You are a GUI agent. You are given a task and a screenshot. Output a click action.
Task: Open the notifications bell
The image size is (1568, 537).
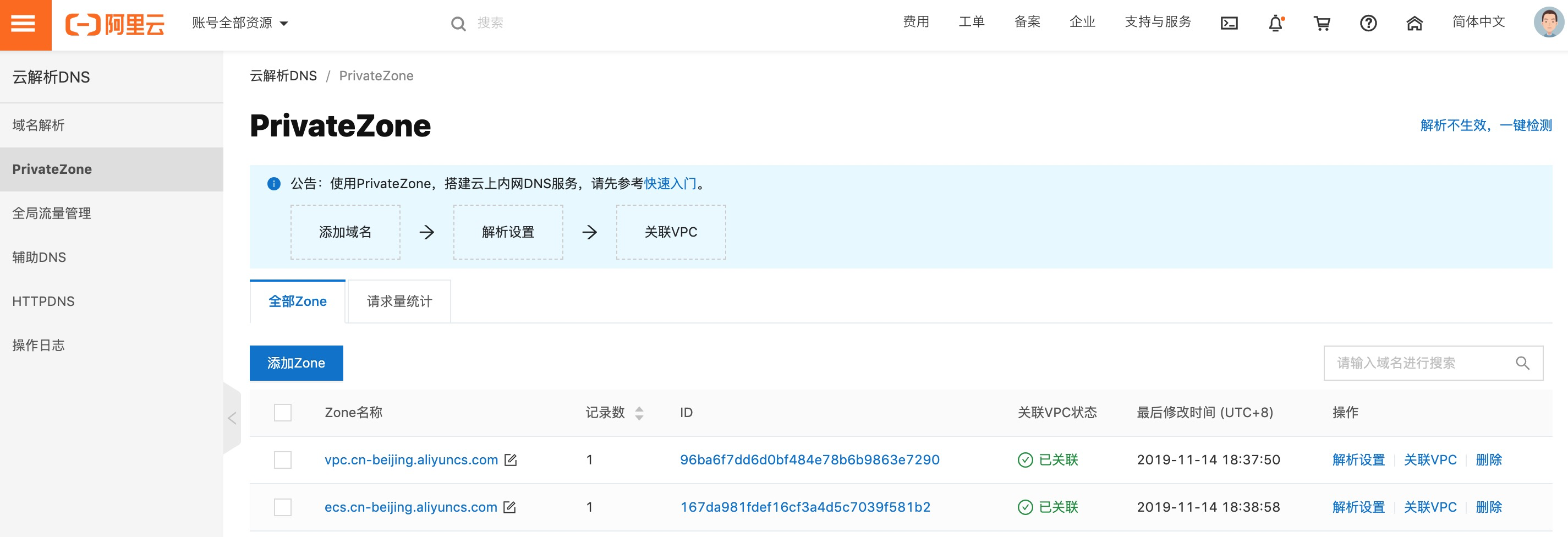pos(1276,23)
